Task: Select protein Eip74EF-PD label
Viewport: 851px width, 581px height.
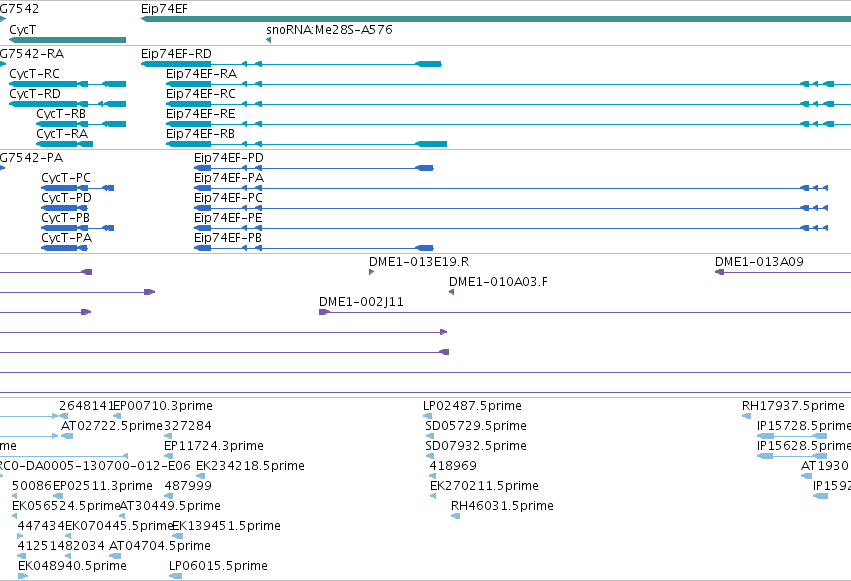Action: 228,158
